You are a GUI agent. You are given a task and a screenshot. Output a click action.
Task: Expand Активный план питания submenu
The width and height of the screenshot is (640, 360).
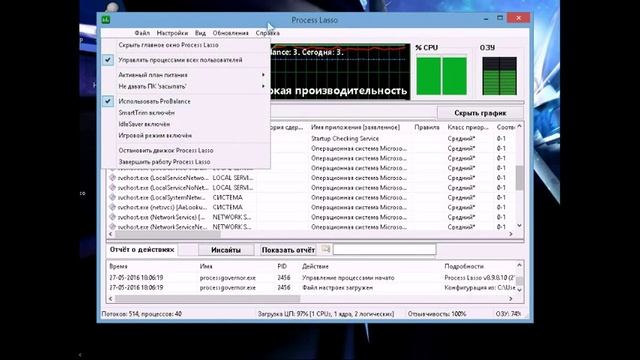coord(186,75)
